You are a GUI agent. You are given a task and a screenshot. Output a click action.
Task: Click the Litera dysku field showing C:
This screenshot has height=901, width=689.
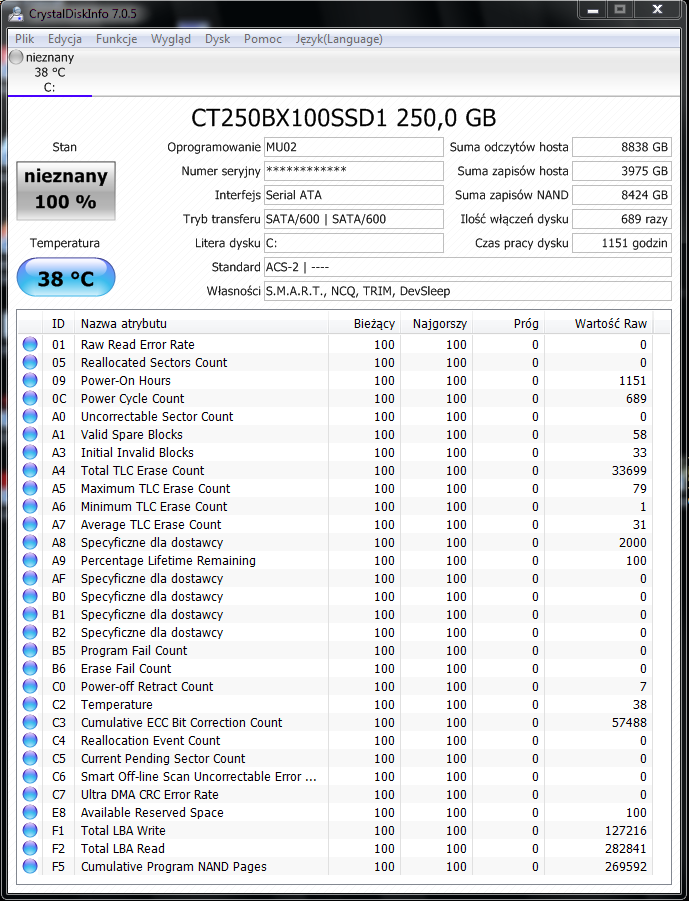353,243
